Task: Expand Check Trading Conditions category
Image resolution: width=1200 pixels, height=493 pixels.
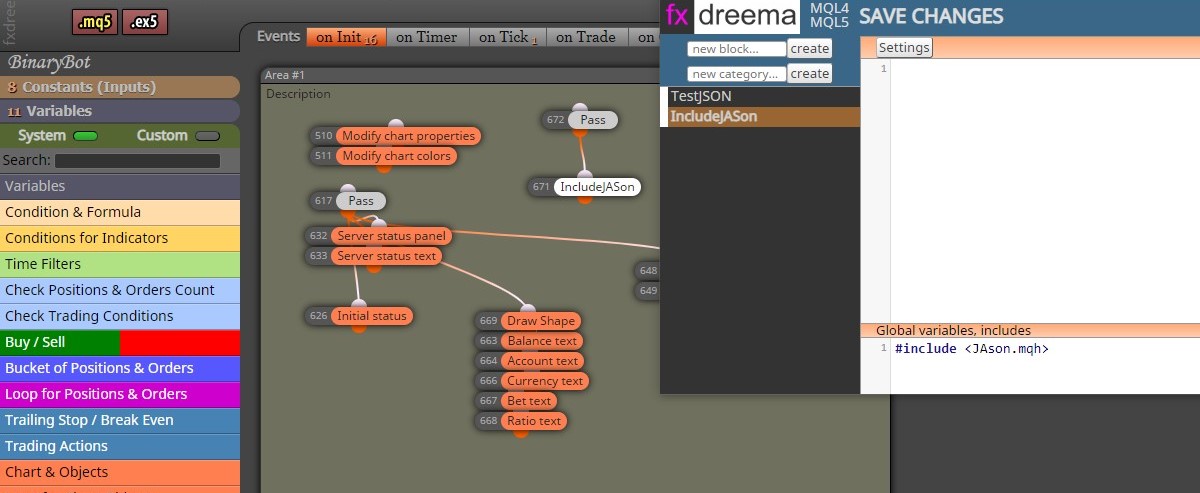Action: [x=120, y=316]
